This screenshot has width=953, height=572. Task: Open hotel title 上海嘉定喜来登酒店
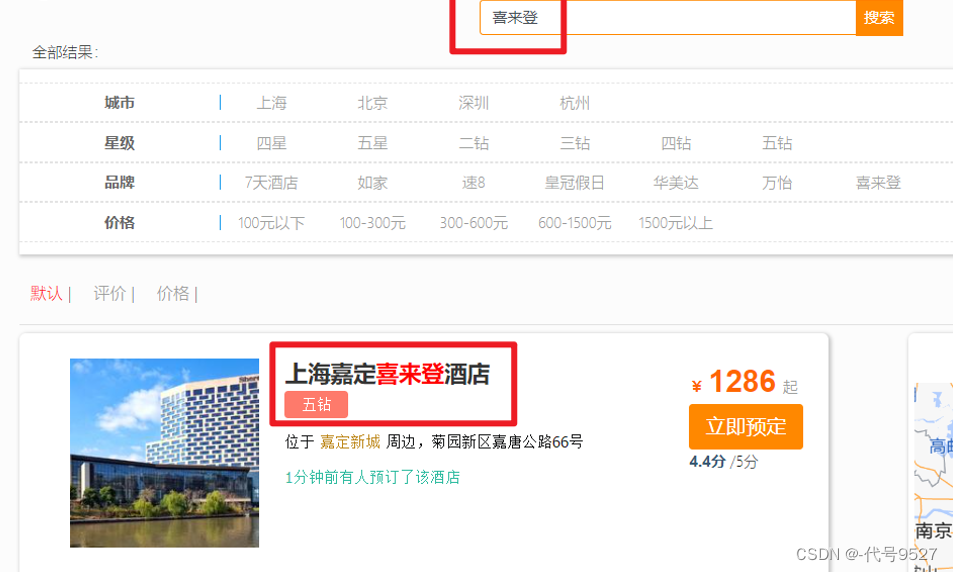388,374
